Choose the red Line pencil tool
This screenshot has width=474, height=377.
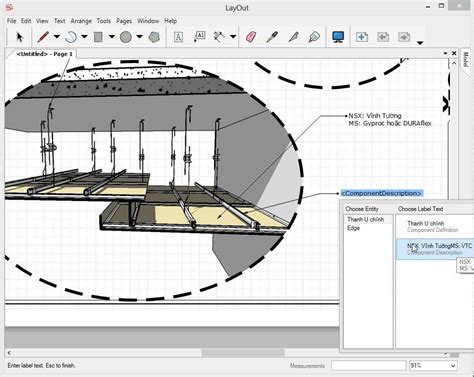43,37
